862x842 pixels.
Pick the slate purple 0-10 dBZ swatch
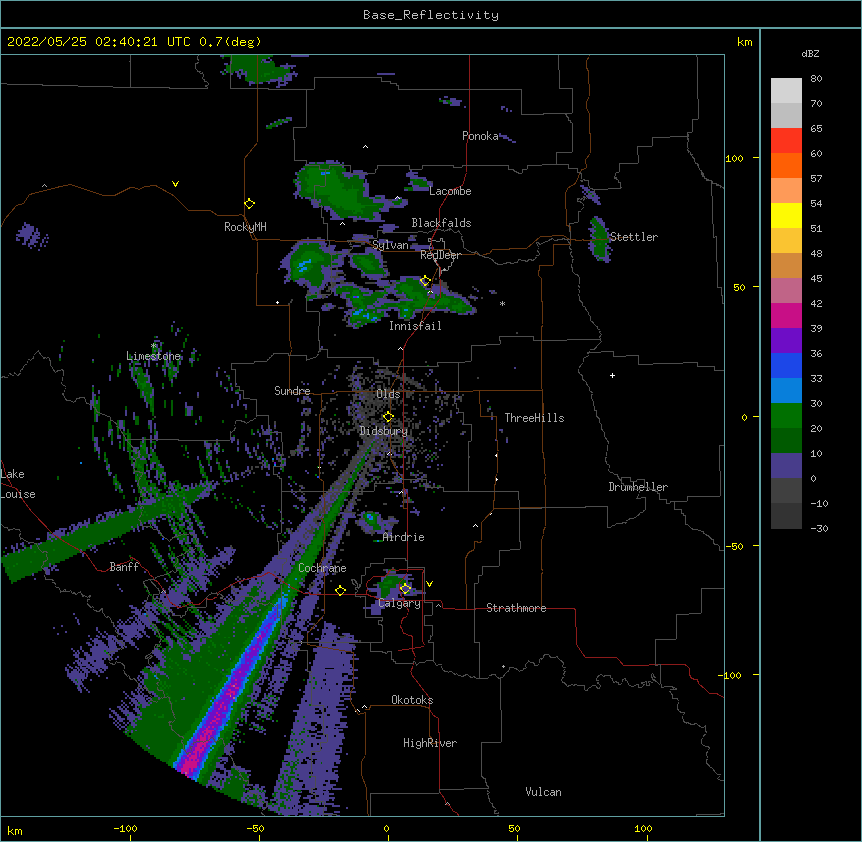click(786, 466)
